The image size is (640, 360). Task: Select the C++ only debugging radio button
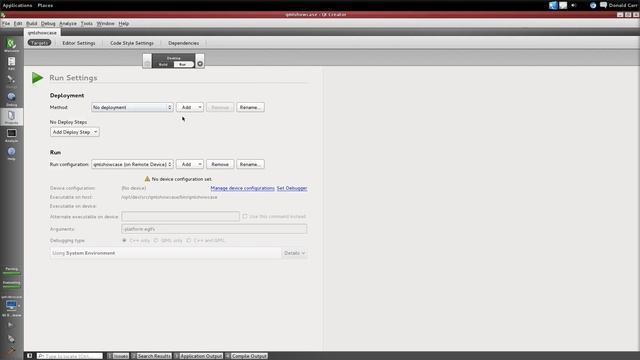(124, 240)
